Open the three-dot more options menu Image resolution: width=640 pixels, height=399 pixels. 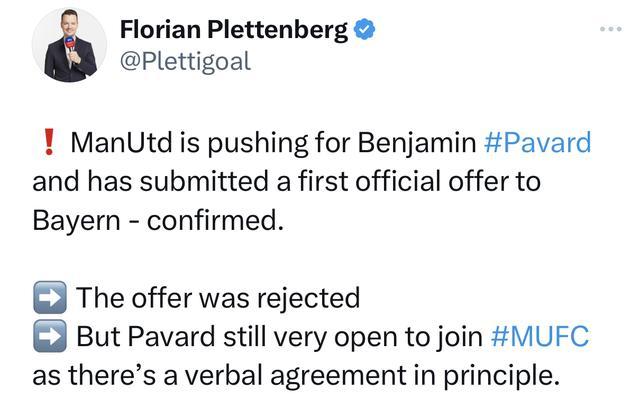pyautogui.click(x=611, y=29)
